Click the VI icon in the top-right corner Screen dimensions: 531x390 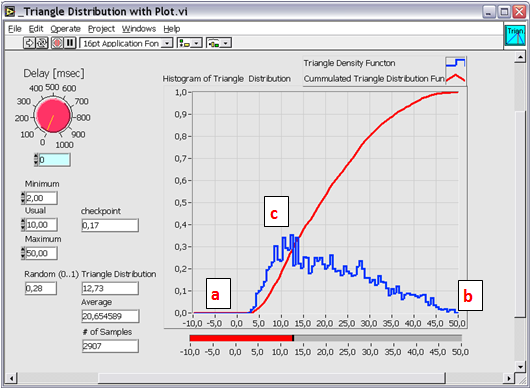(515, 36)
